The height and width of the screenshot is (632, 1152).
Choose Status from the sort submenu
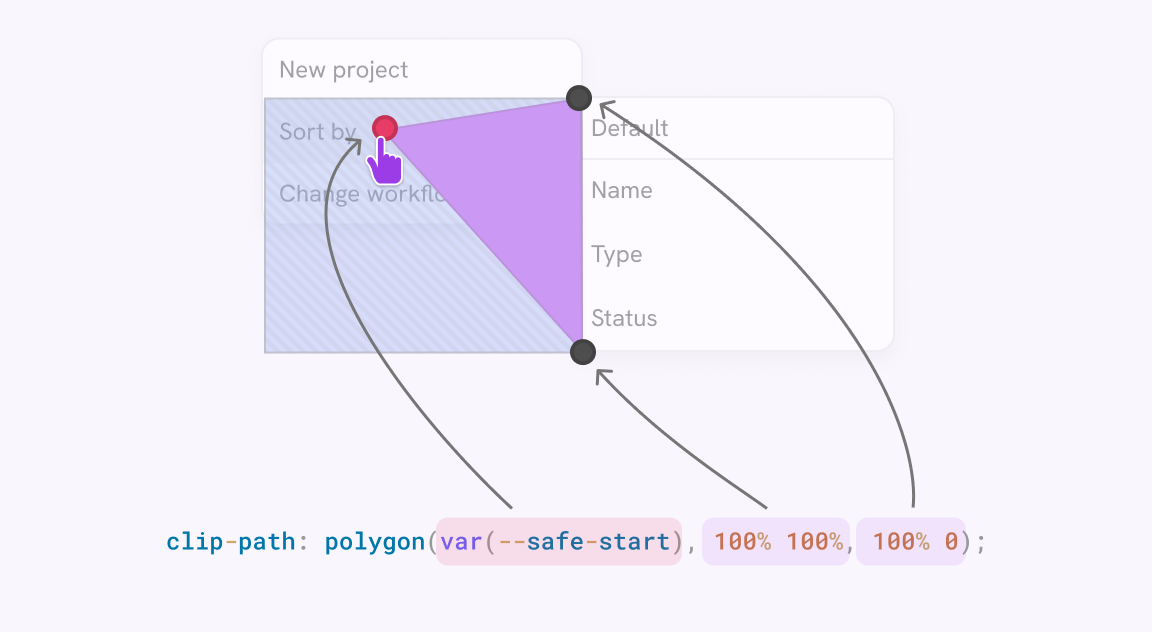pos(624,319)
